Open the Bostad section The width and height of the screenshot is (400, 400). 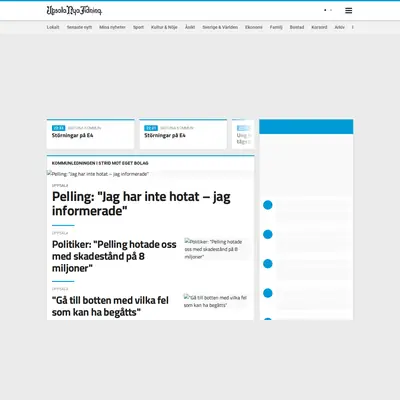pyautogui.click(x=297, y=27)
